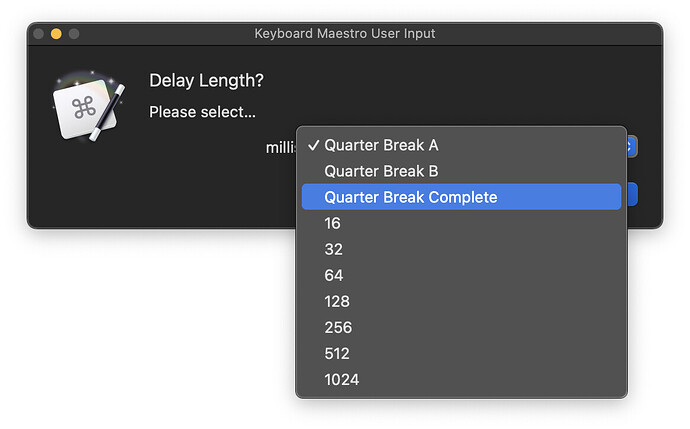Minimize the window with the yellow button

coord(56,34)
